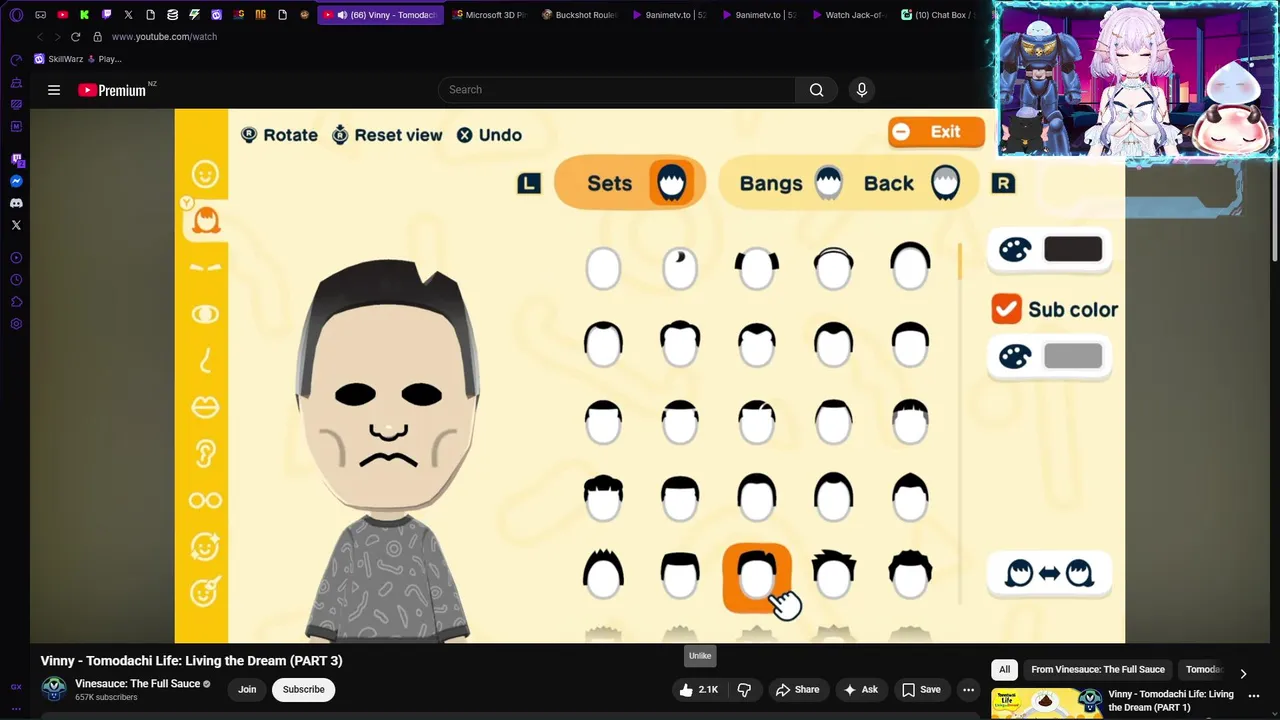
Task: Click the Exit button in the game
Action: (x=936, y=132)
